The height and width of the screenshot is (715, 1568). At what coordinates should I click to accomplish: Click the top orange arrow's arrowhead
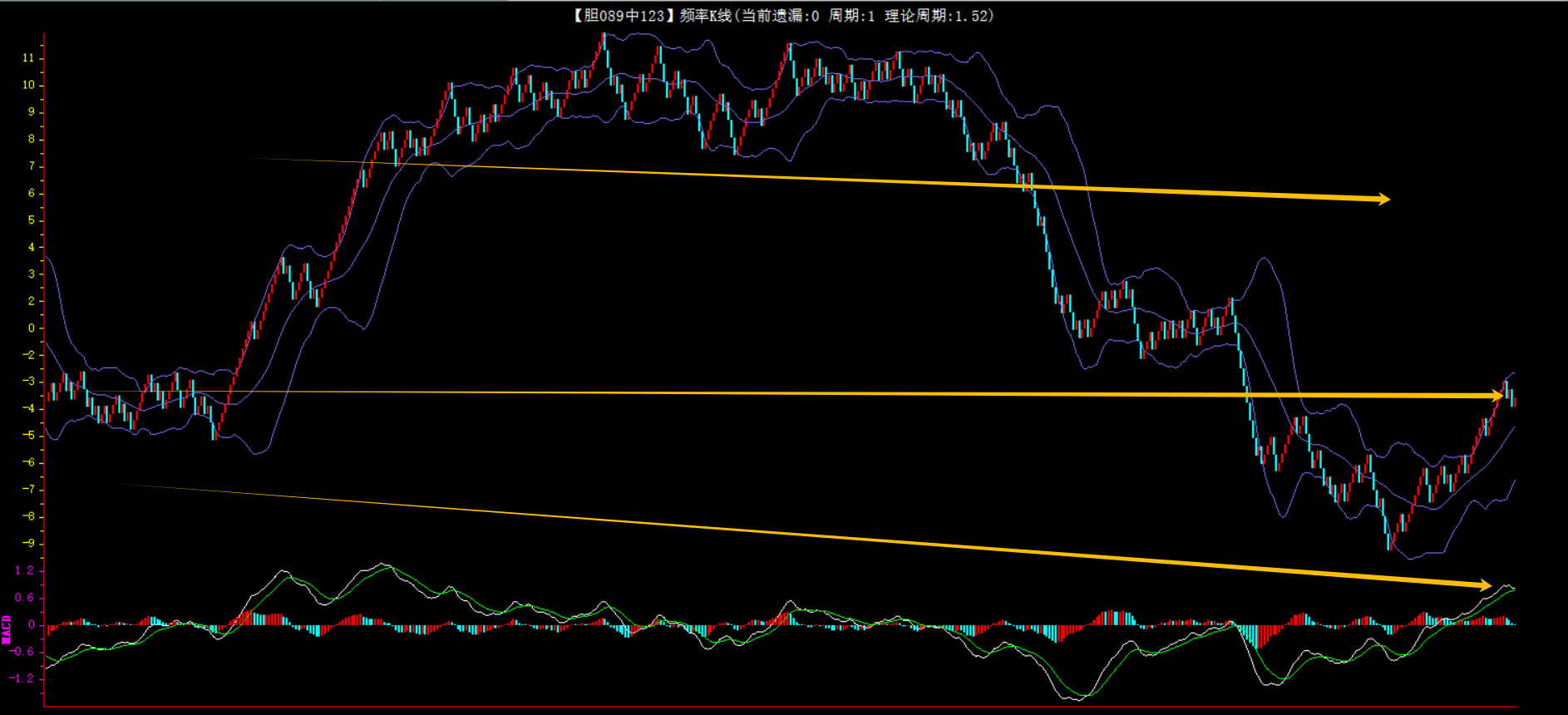[1382, 199]
